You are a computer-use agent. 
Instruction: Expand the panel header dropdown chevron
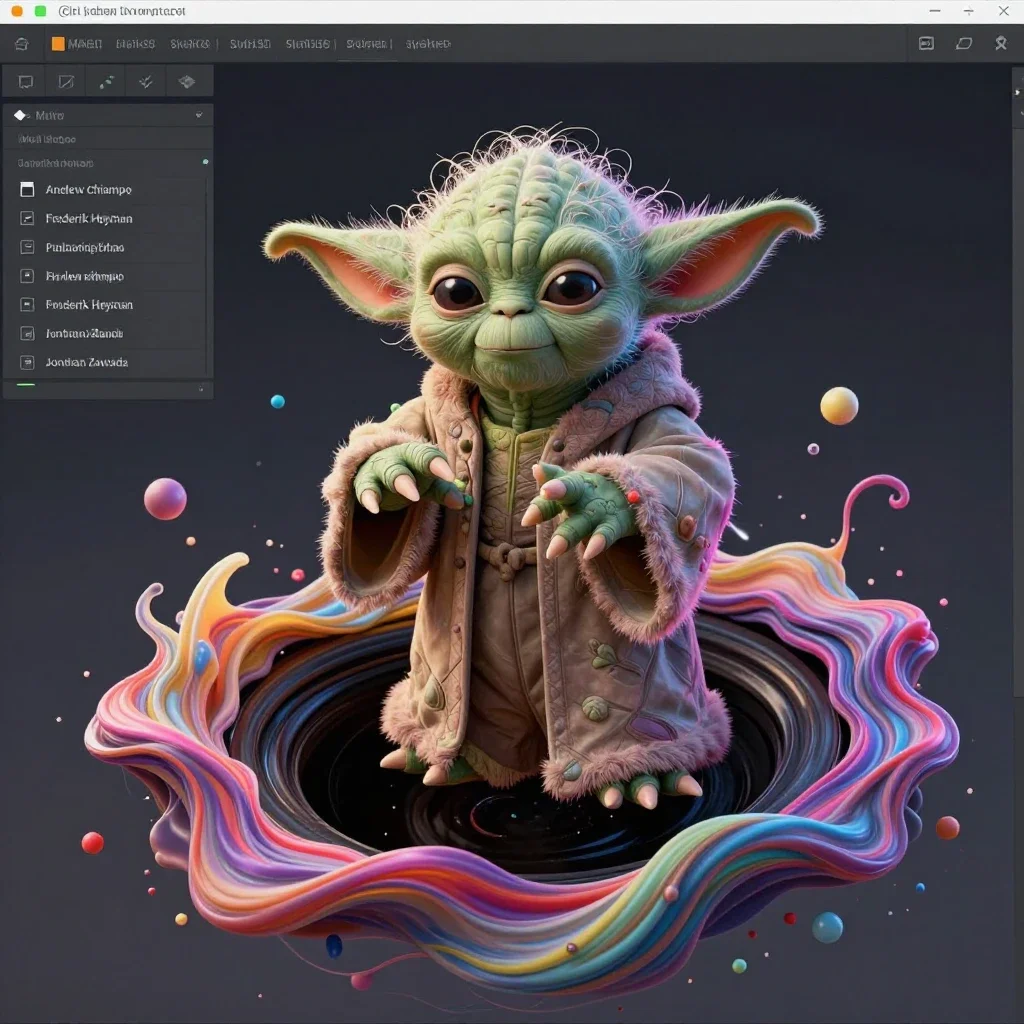point(199,115)
